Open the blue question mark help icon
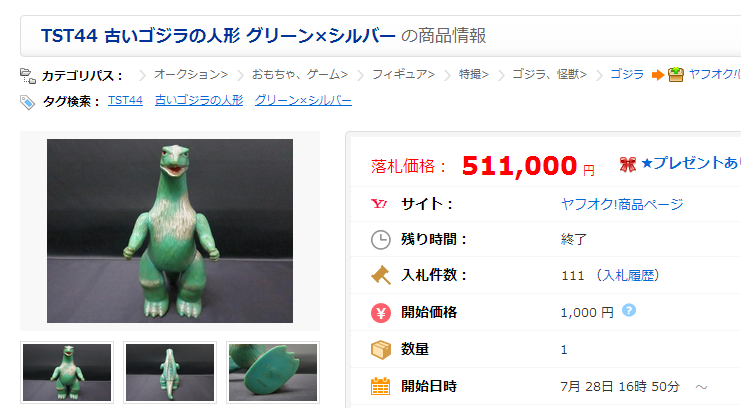This screenshot has width=741, height=408. [x=629, y=311]
